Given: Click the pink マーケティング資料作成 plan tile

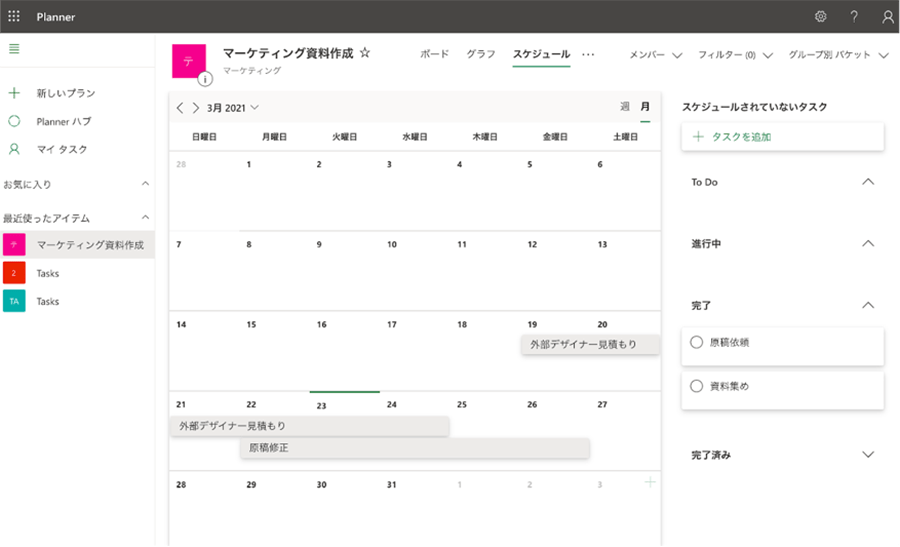Looking at the screenshot, I should pos(189,60).
